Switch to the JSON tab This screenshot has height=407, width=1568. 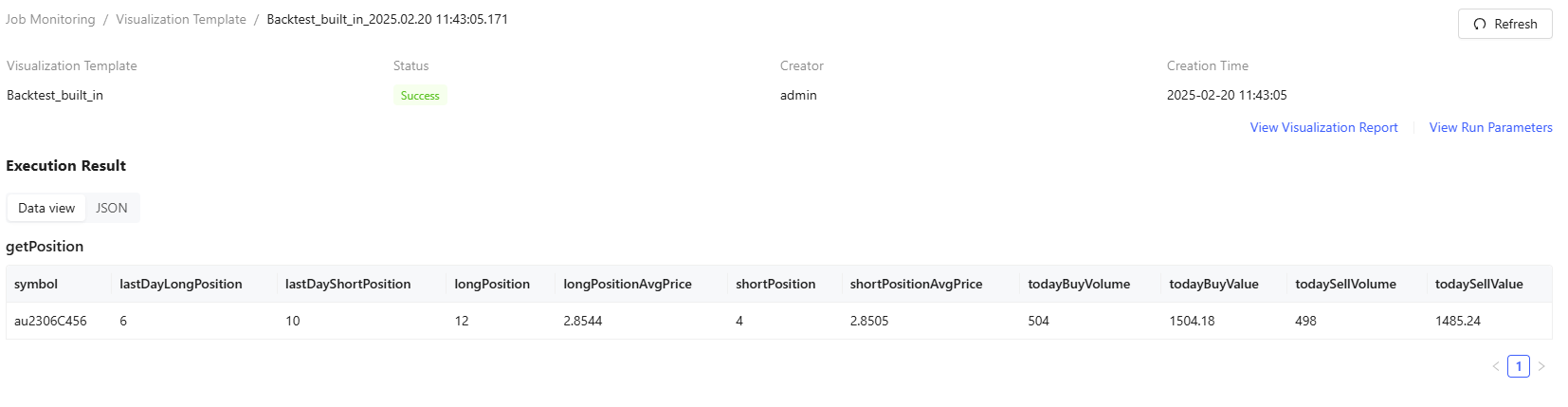(111, 208)
